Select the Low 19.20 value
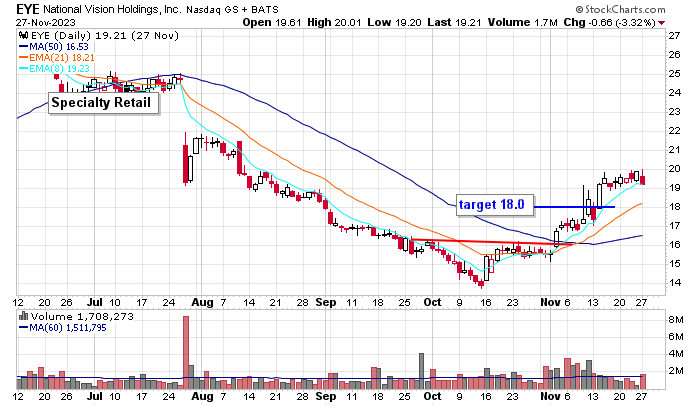The width and height of the screenshot is (700, 405). point(394,22)
